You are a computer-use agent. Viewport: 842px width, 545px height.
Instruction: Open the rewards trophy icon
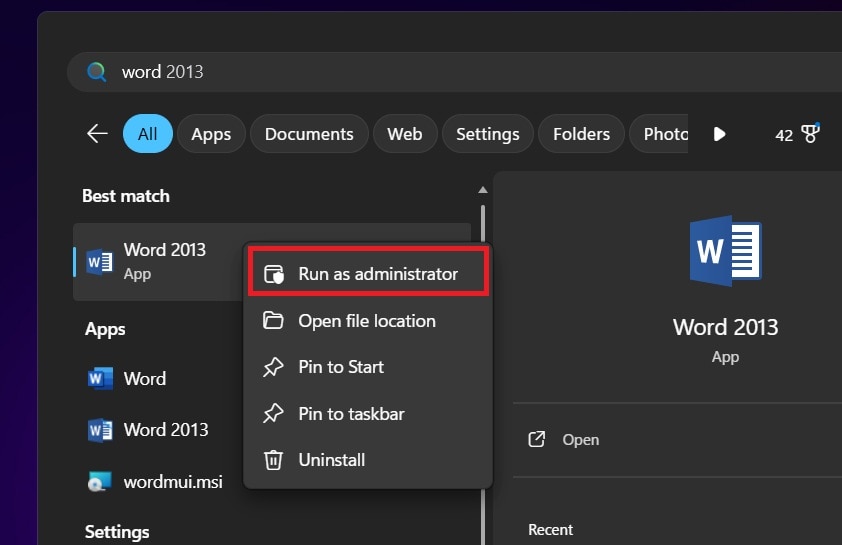(x=810, y=133)
